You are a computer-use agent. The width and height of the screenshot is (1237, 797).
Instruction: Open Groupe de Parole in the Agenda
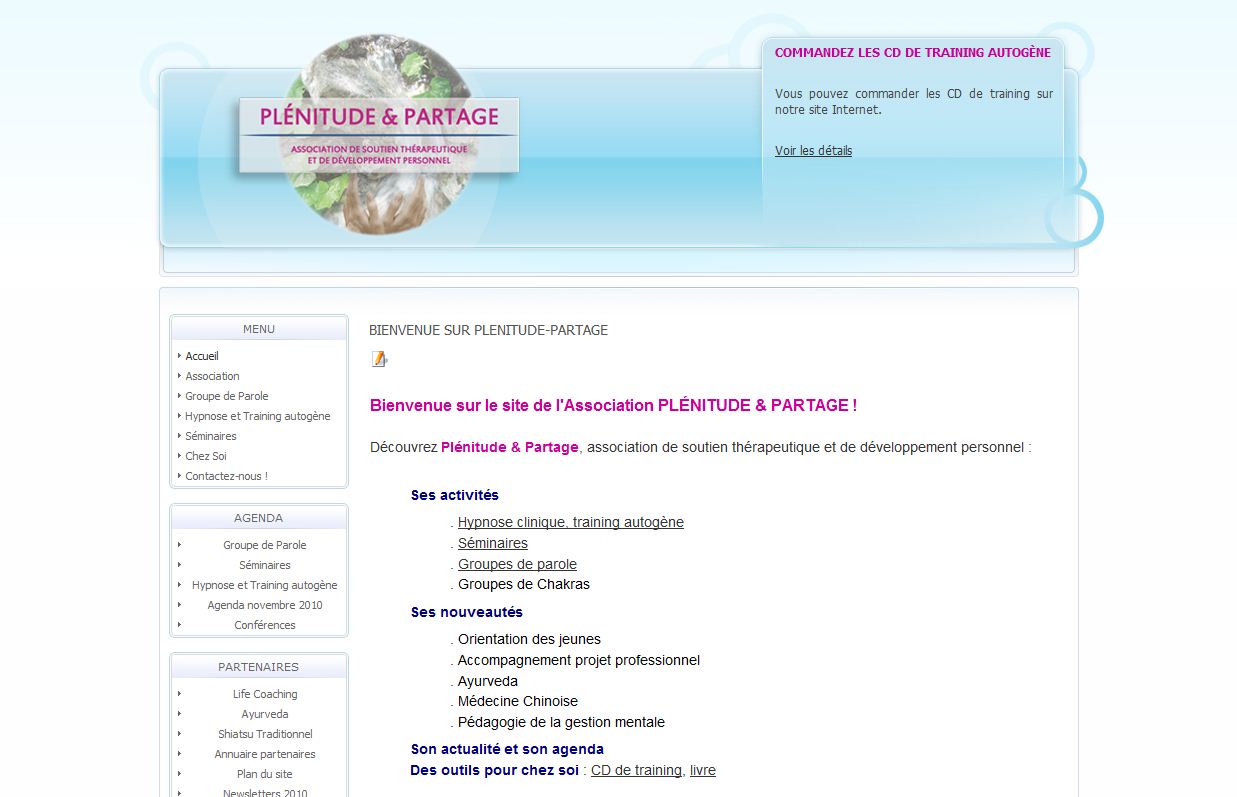pyautogui.click(x=265, y=545)
